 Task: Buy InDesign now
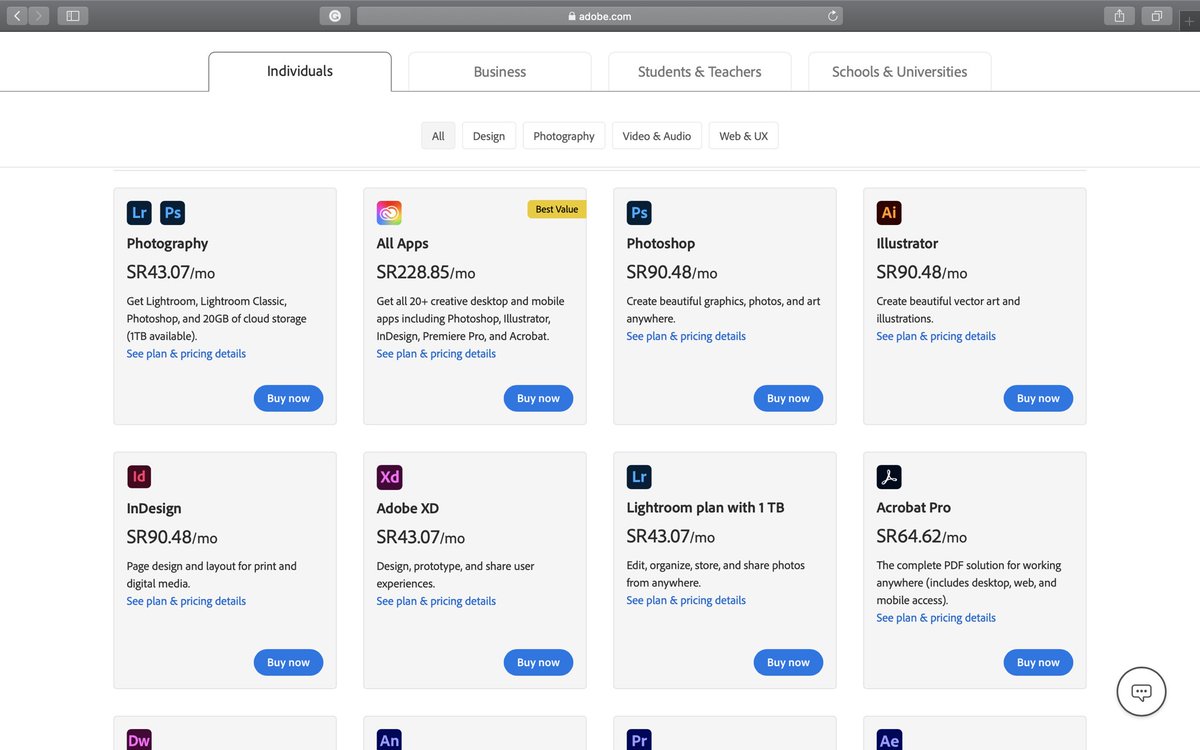pyautogui.click(x=288, y=662)
